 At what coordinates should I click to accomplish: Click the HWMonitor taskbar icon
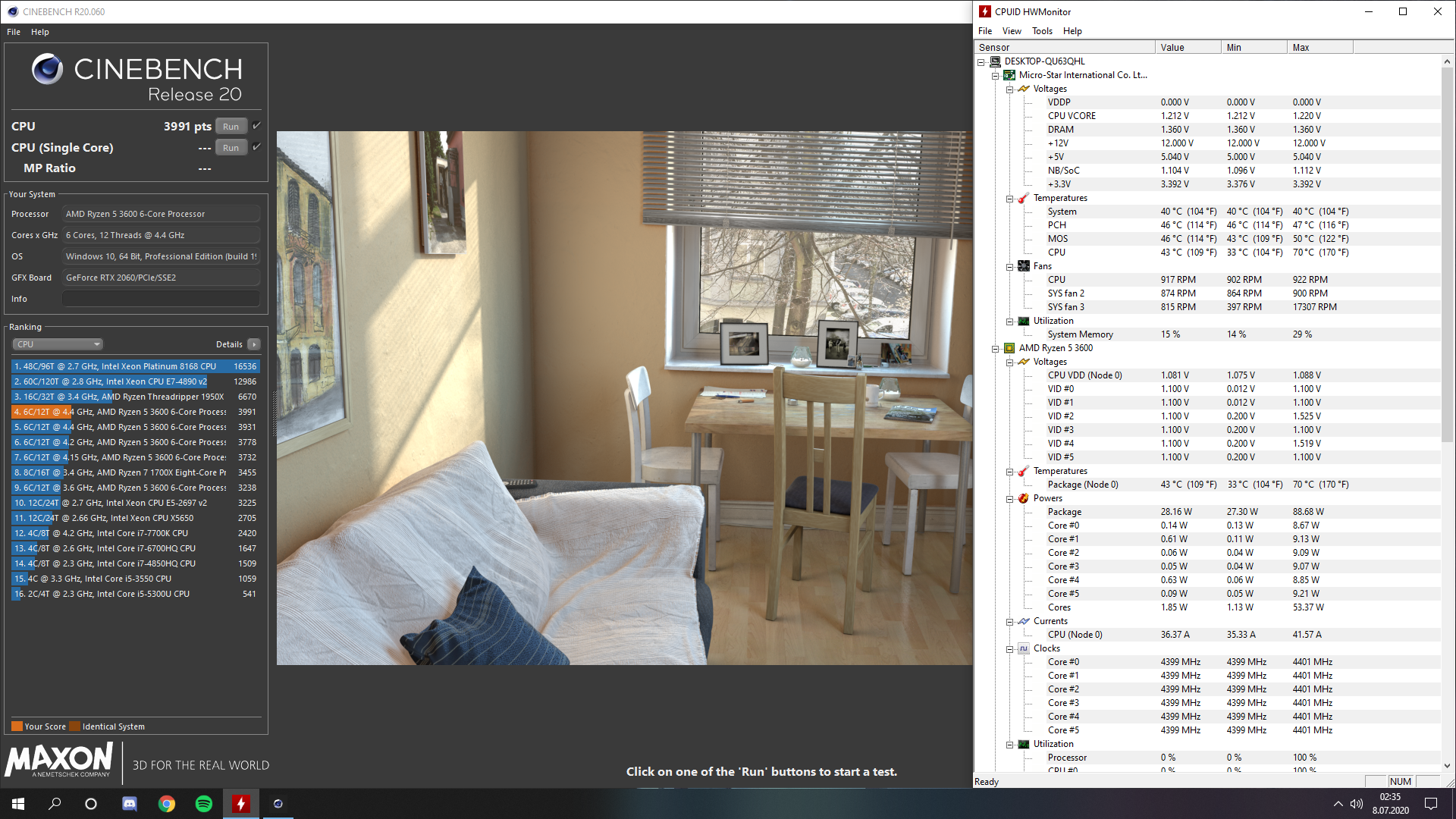[240, 804]
